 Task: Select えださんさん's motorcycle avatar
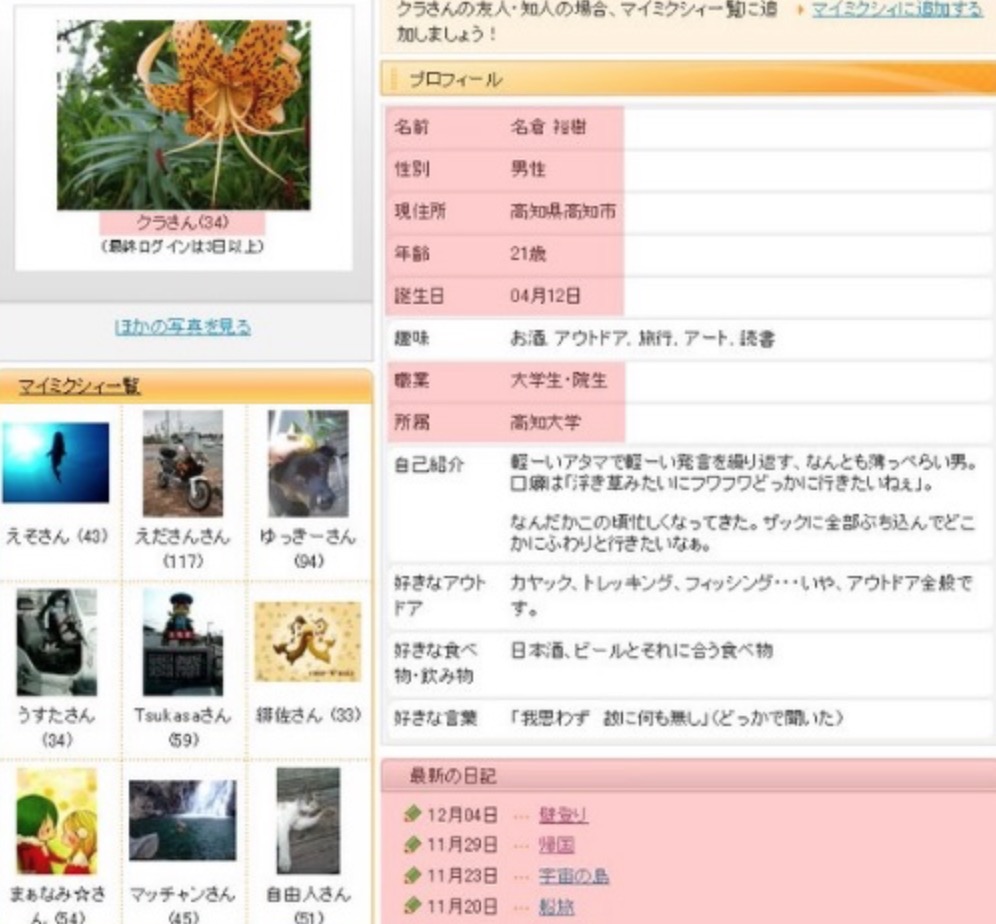pyautogui.click(x=183, y=462)
